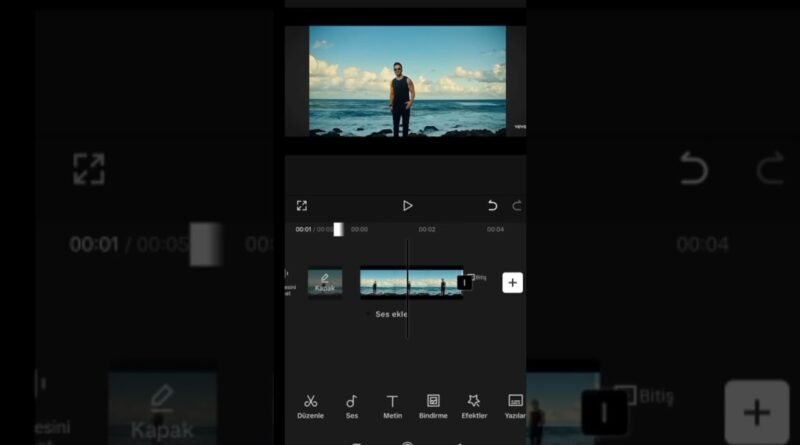This screenshot has height=445, width=800.
Task: Tap the white marker on the ruler
Action: [x=338, y=230]
